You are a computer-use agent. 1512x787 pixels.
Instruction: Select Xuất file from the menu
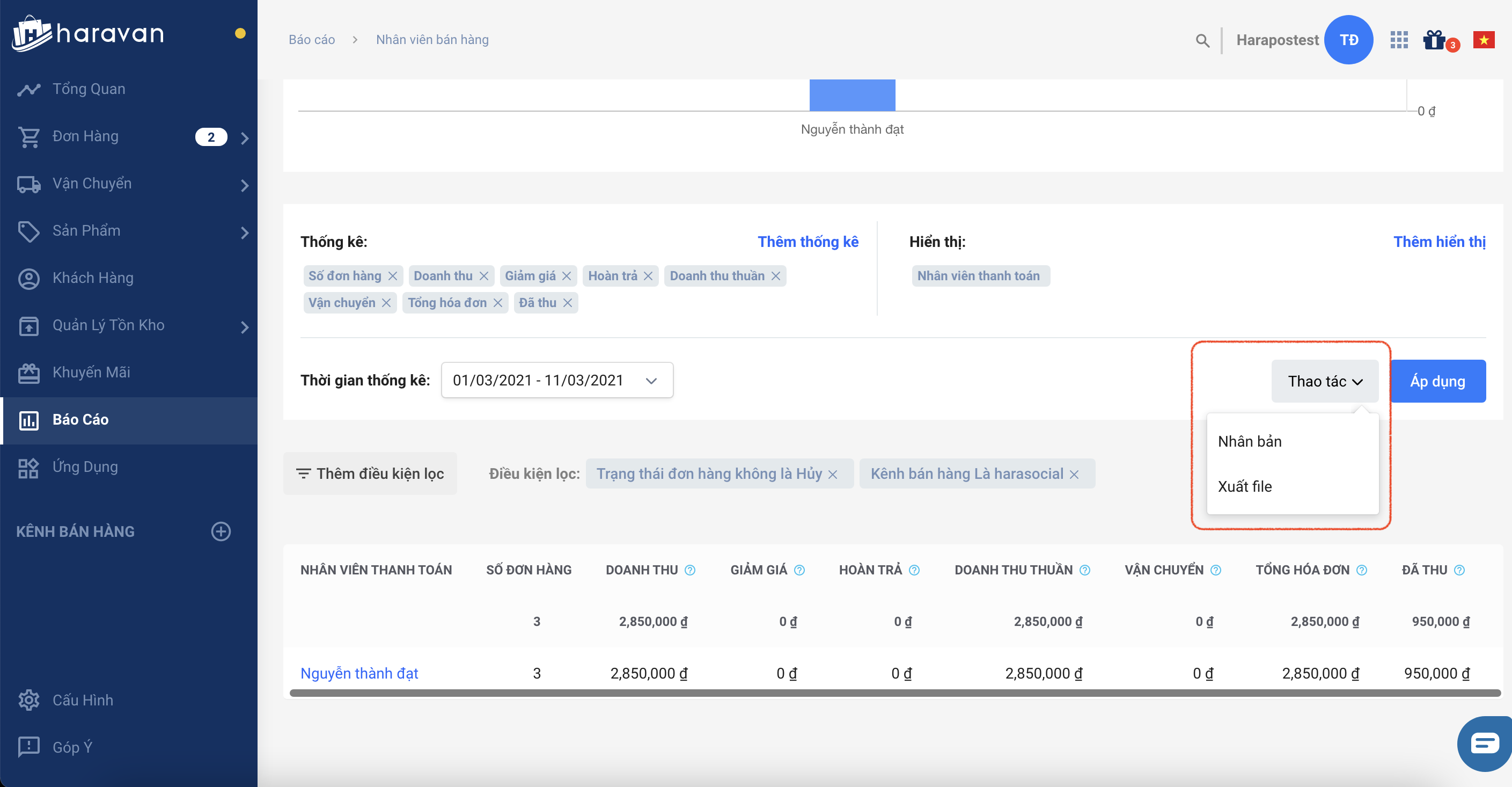(1244, 486)
